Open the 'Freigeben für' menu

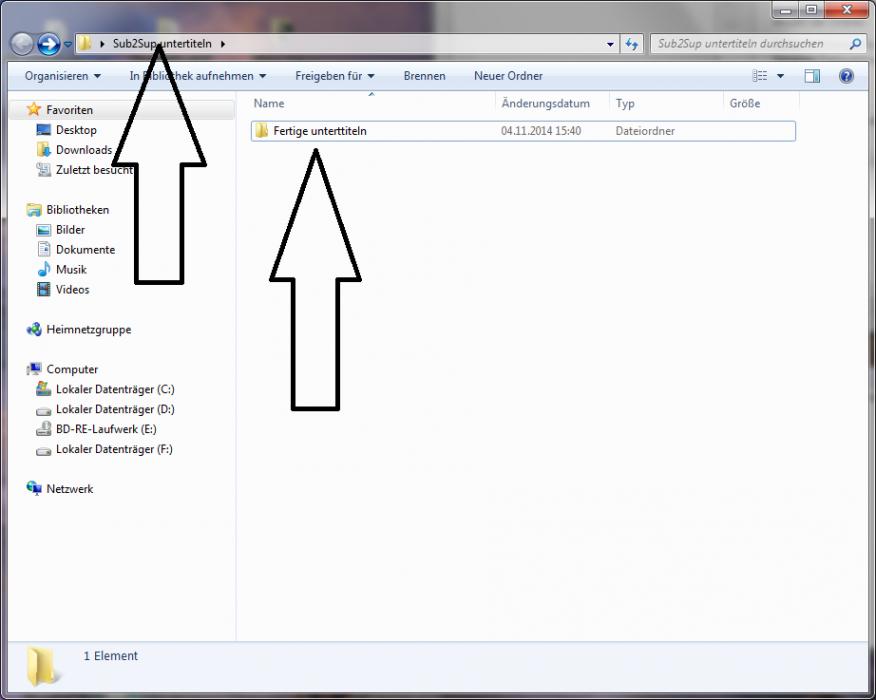334,76
